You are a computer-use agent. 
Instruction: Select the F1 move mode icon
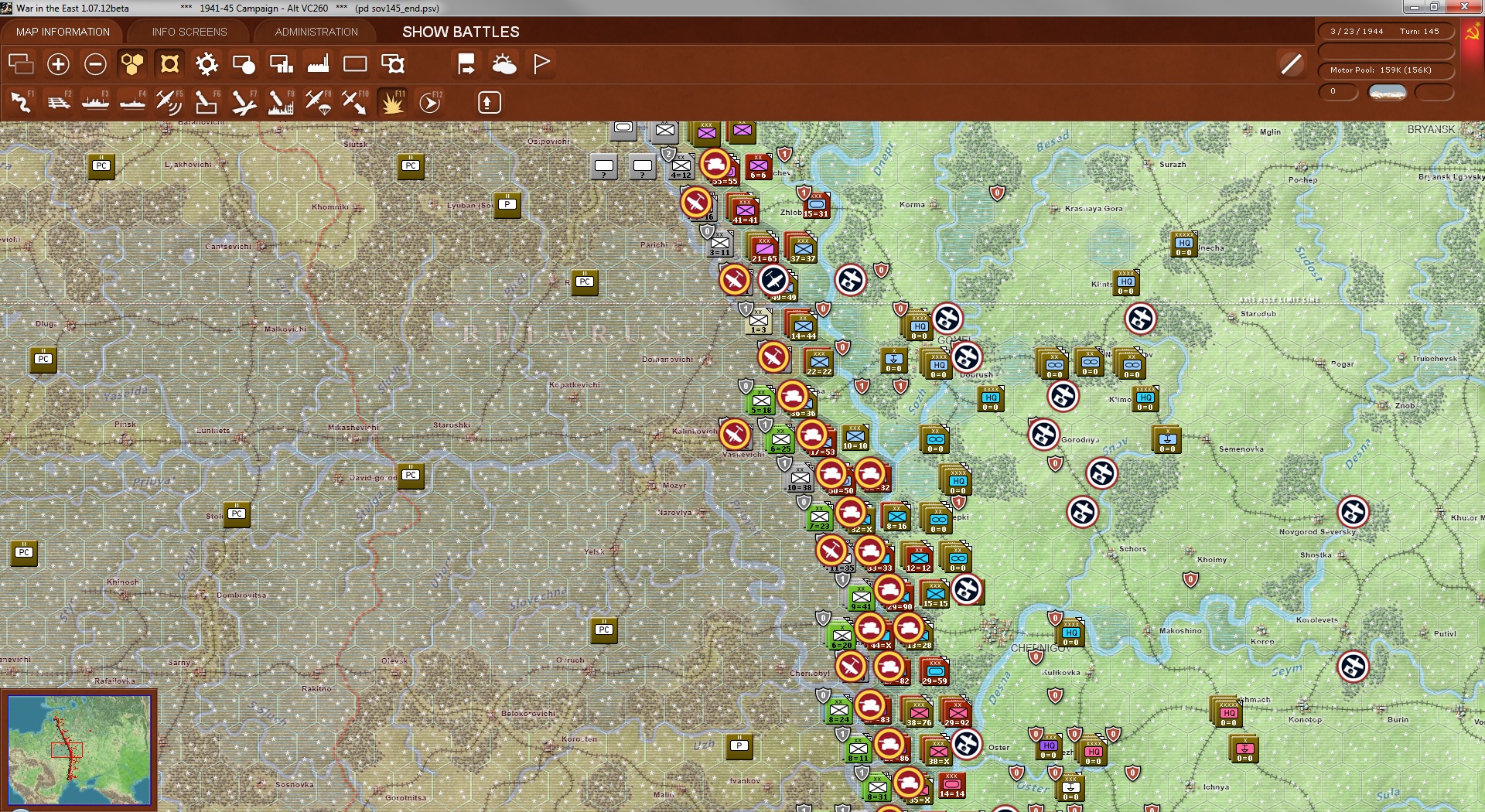pos(21,102)
